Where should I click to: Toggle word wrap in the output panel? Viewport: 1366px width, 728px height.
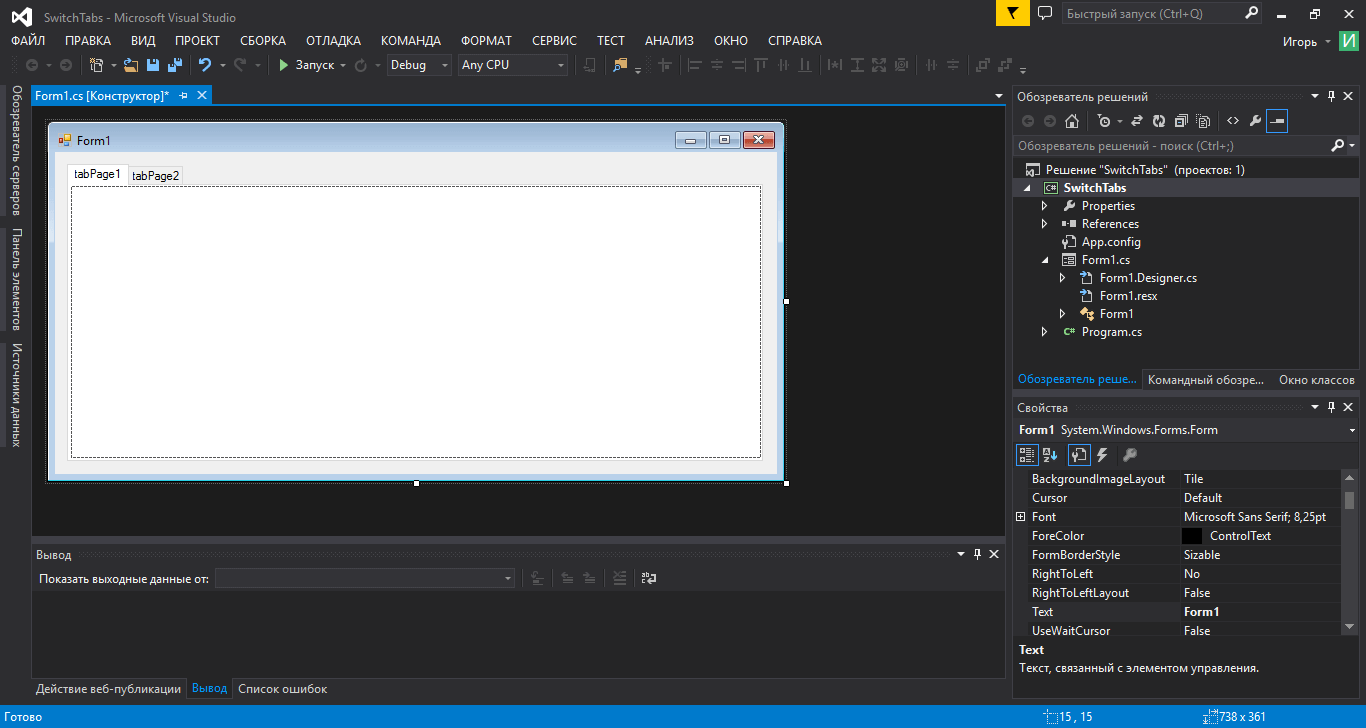pyautogui.click(x=648, y=578)
